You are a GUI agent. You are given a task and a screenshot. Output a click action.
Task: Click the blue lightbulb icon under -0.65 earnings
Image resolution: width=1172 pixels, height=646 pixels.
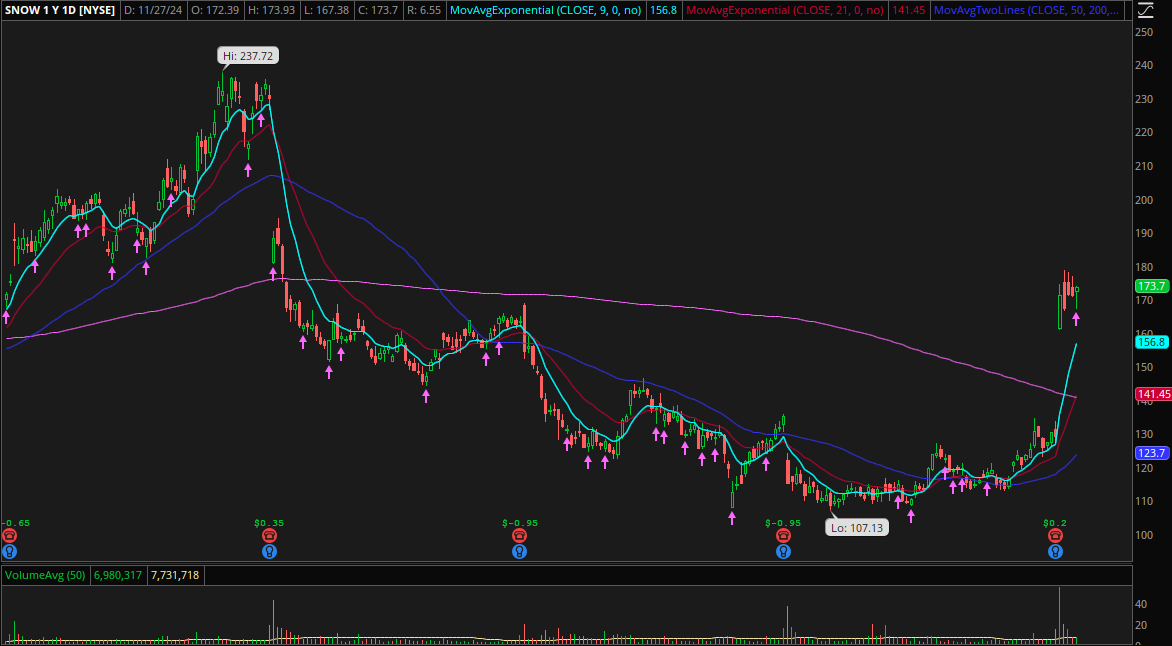coord(9,552)
